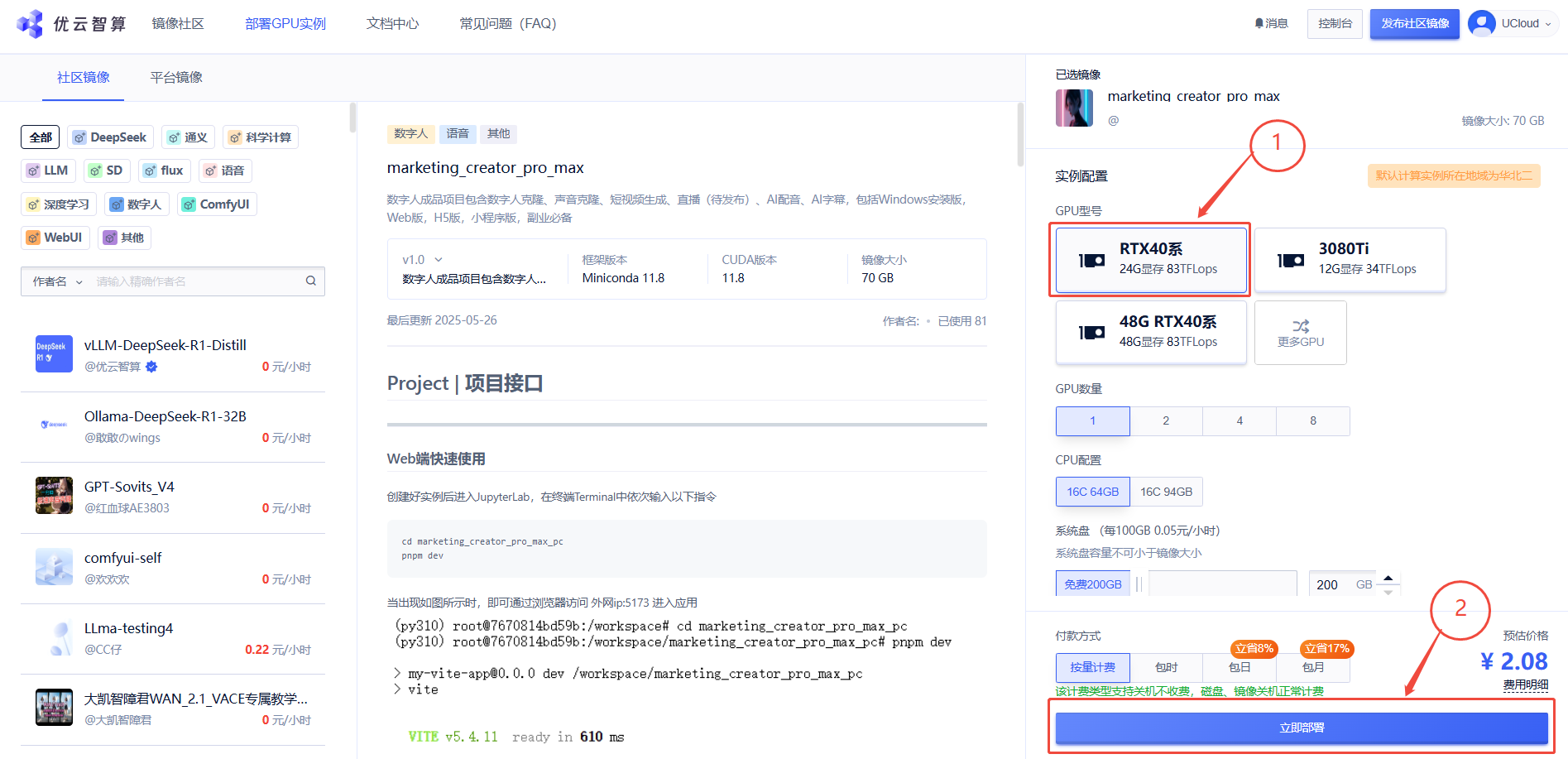Switch to 社区镜像 tab
Image resolution: width=1568 pixels, height=759 pixels.
(x=83, y=78)
